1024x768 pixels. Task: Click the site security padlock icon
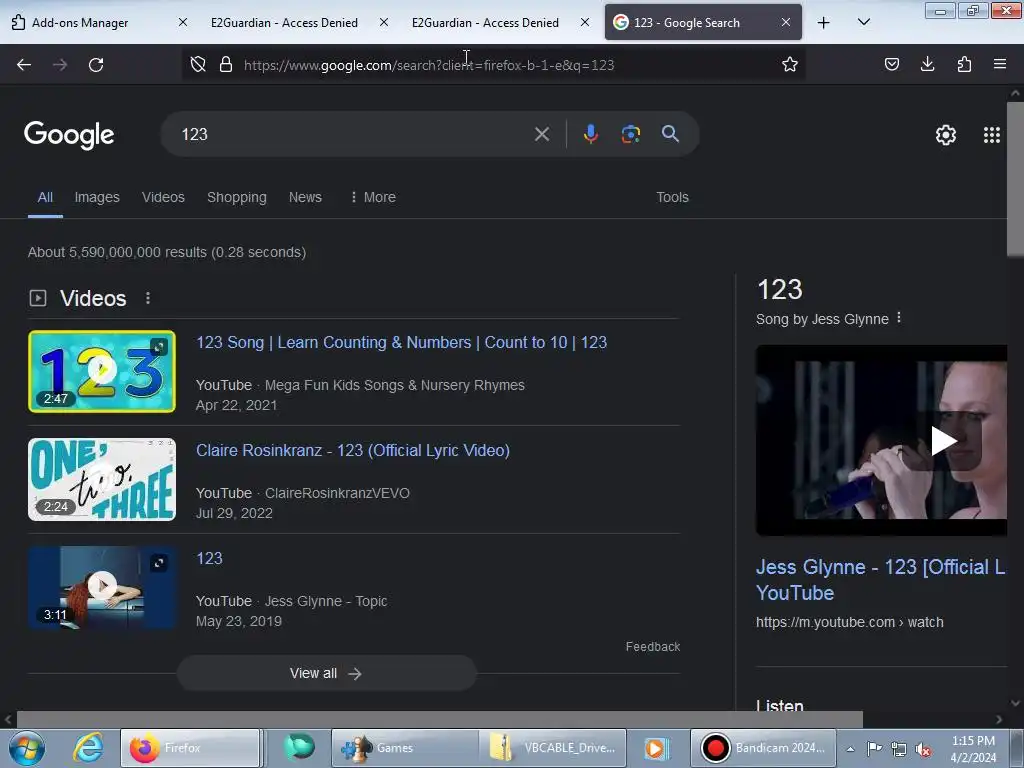point(226,64)
